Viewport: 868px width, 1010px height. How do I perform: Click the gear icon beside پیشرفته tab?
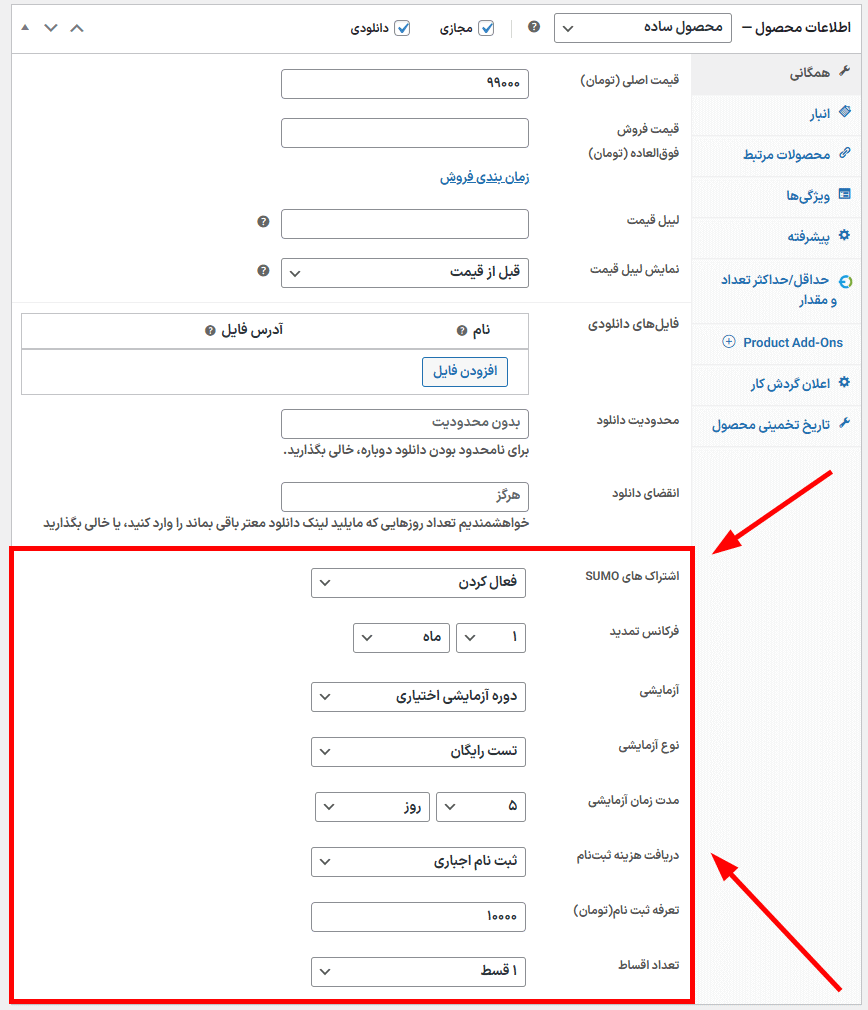click(x=845, y=235)
